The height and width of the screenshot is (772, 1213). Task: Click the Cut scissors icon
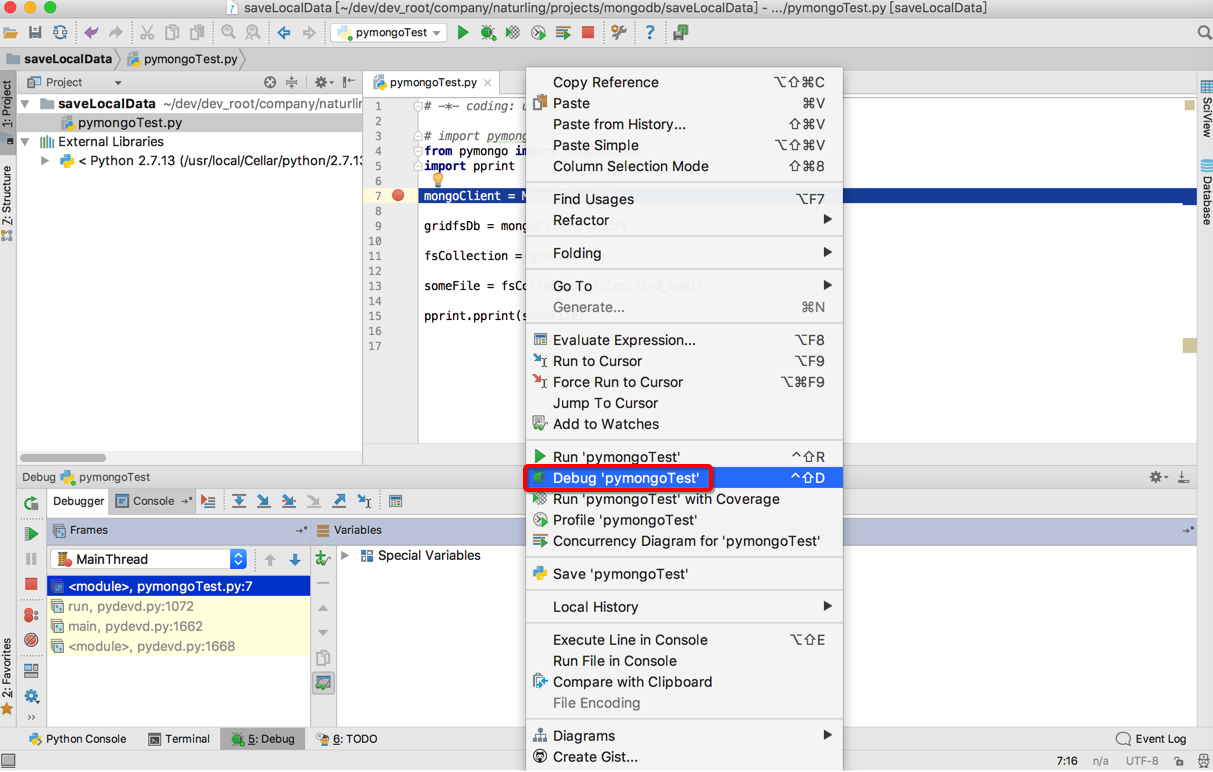tap(147, 33)
